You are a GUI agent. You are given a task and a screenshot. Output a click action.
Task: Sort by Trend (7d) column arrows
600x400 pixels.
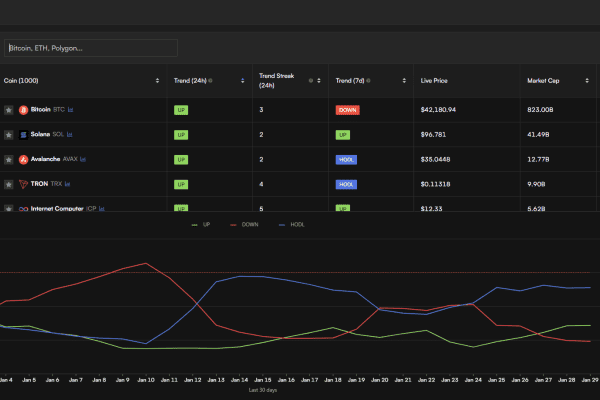pos(404,81)
